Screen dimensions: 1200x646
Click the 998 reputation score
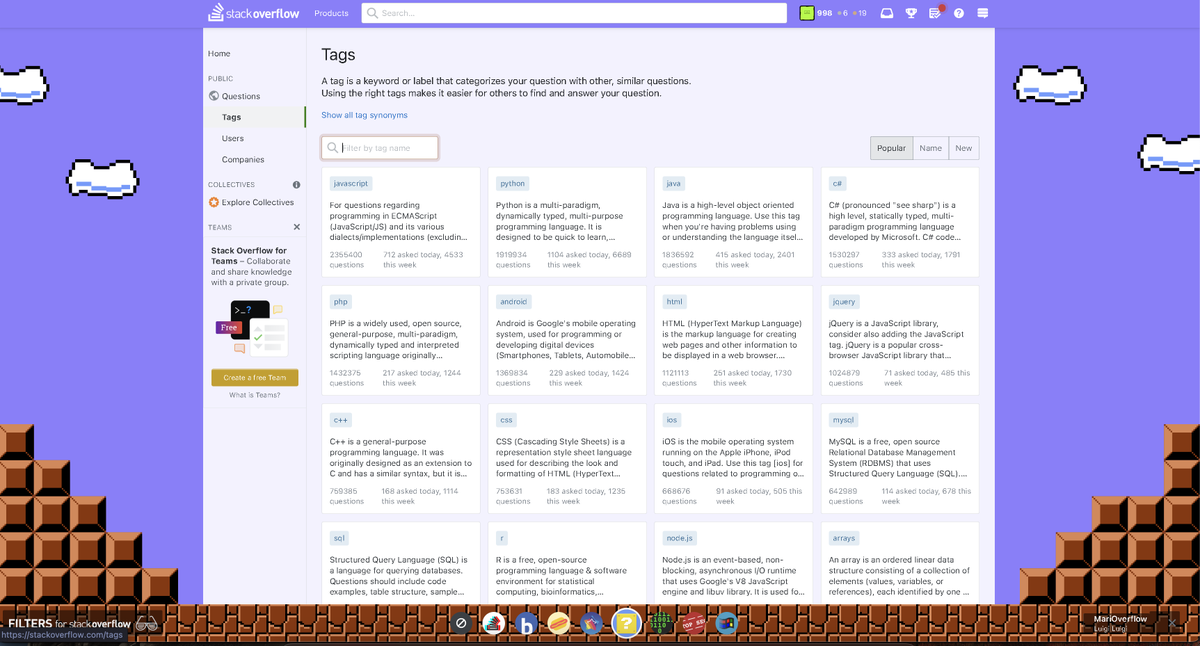tap(825, 13)
